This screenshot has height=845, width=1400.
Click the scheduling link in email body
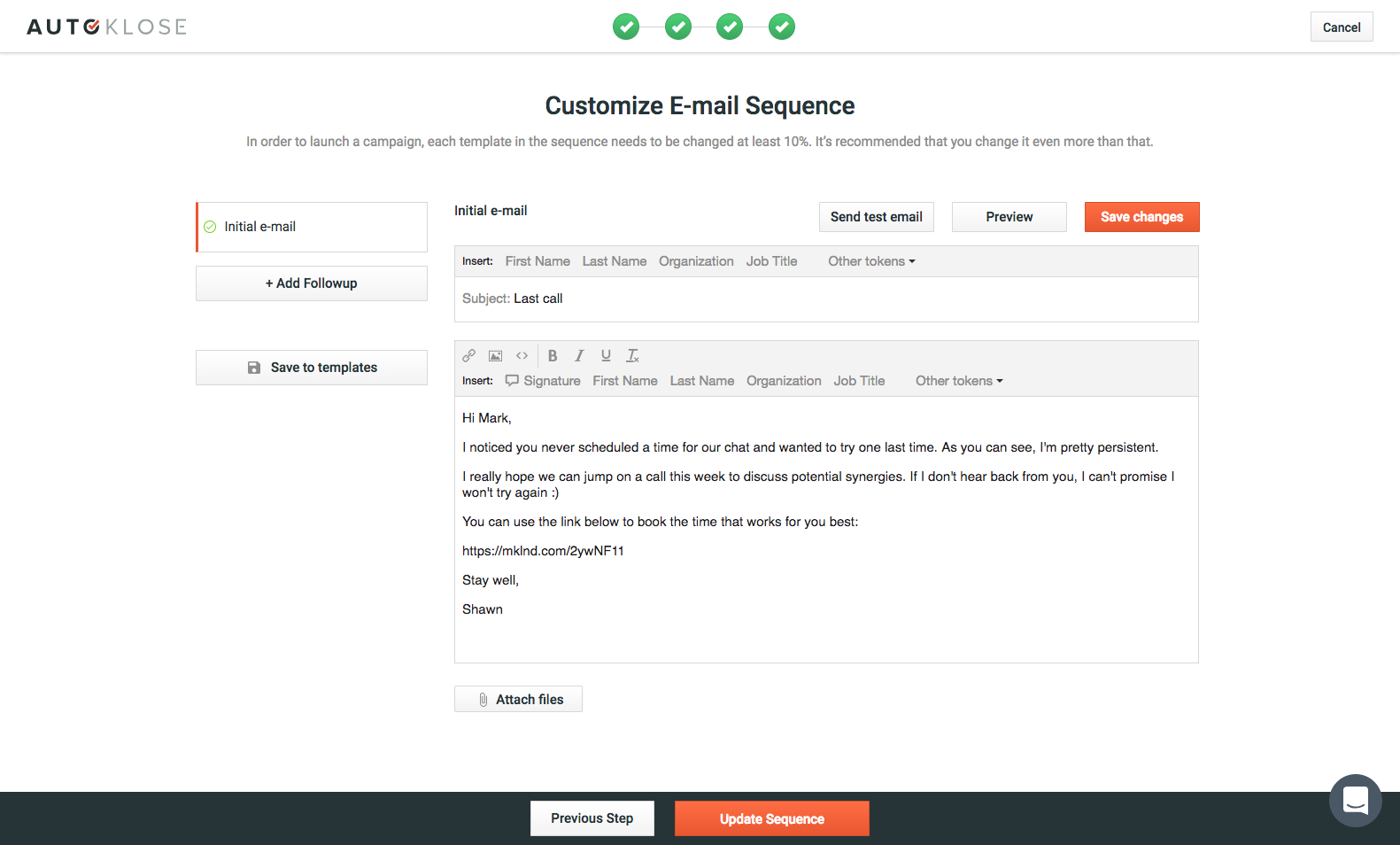[543, 551]
